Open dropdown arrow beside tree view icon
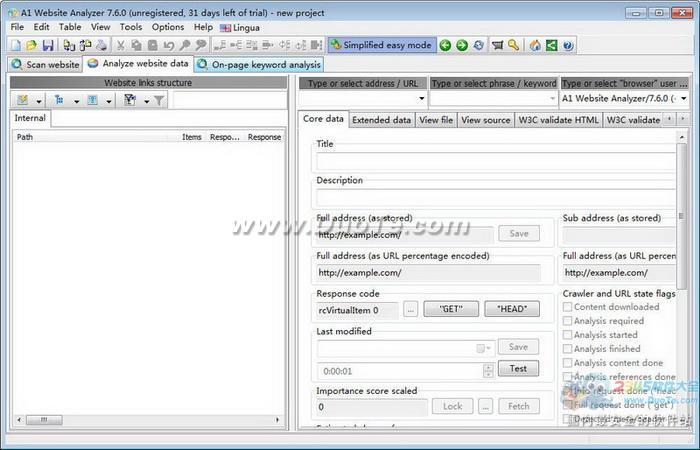 [76, 101]
